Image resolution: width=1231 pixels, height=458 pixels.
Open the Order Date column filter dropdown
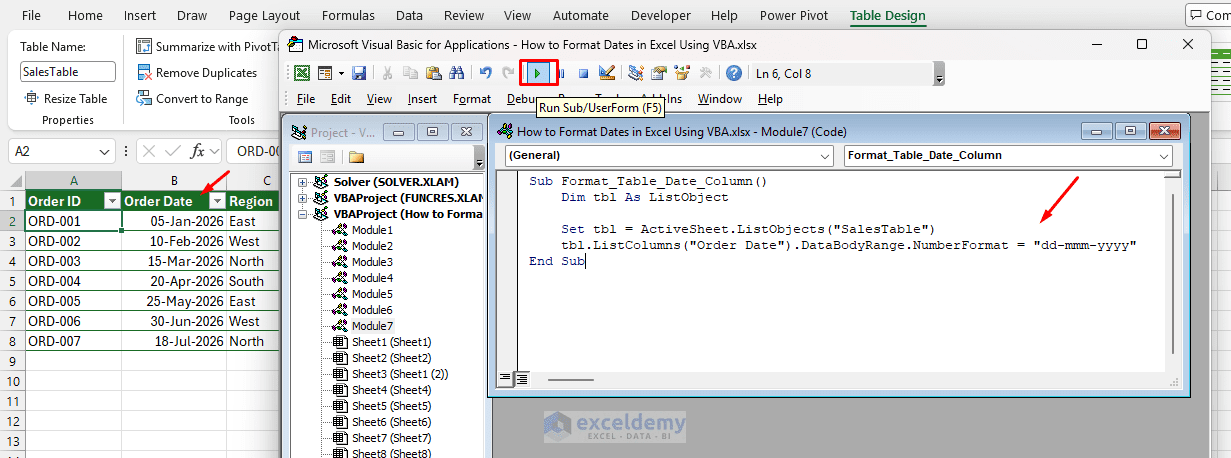coord(216,201)
